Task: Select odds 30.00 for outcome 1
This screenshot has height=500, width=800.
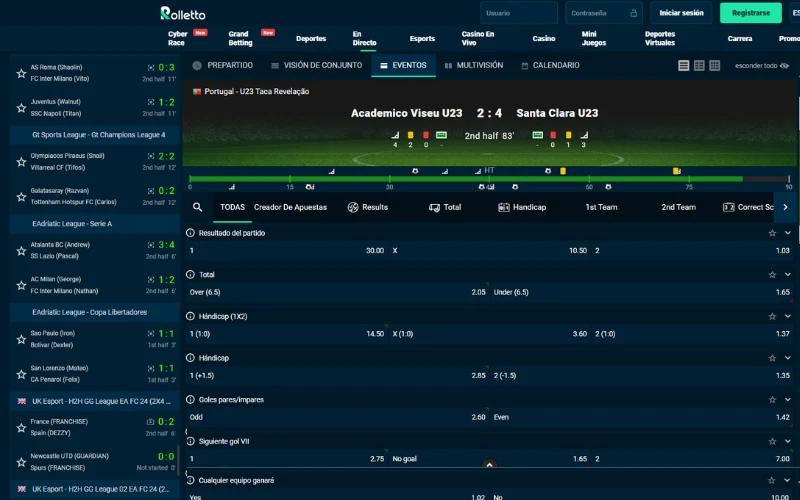Action: [x=286, y=251]
